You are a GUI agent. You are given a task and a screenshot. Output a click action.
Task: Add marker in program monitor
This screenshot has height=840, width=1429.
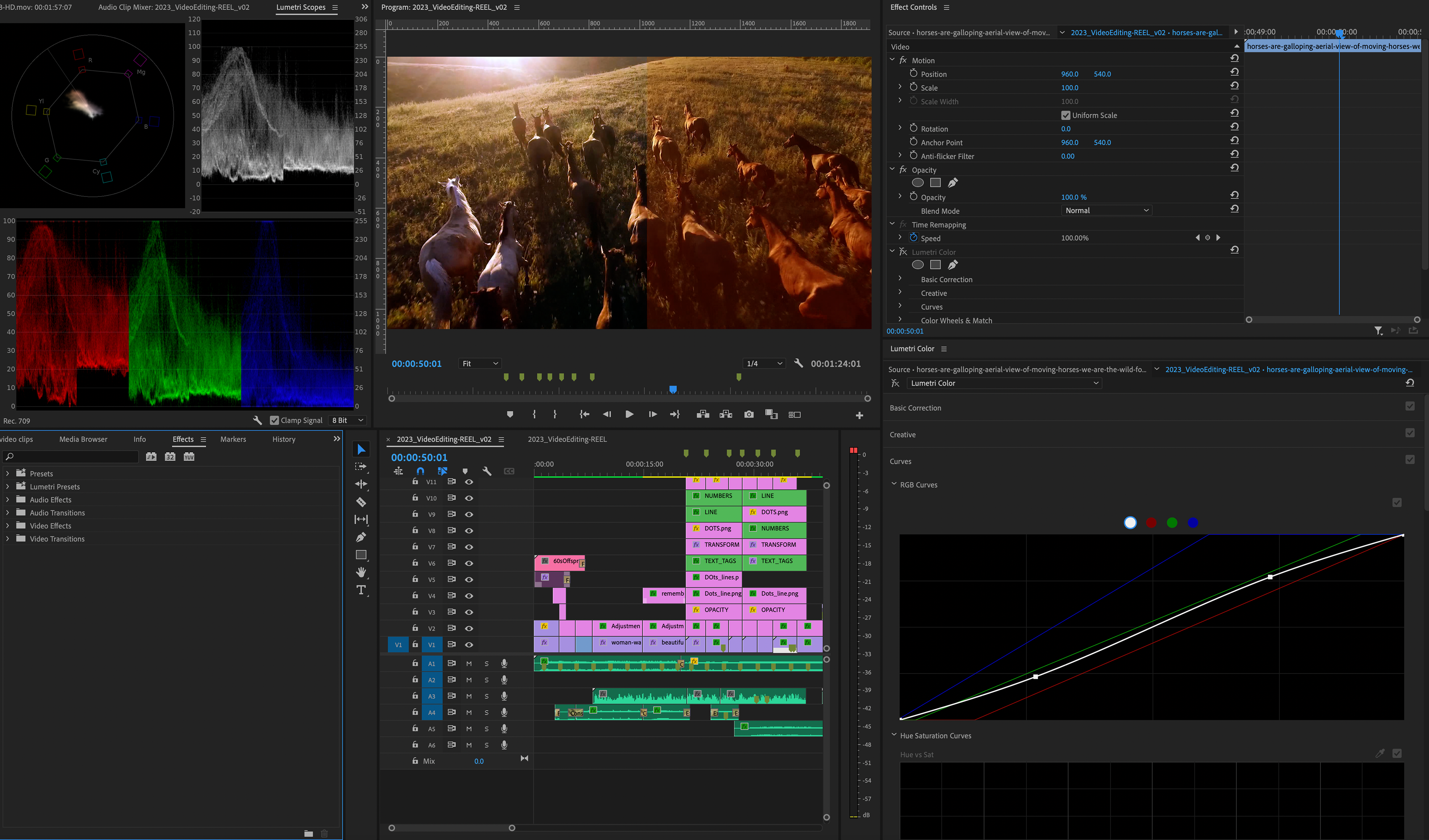(510, 414)
